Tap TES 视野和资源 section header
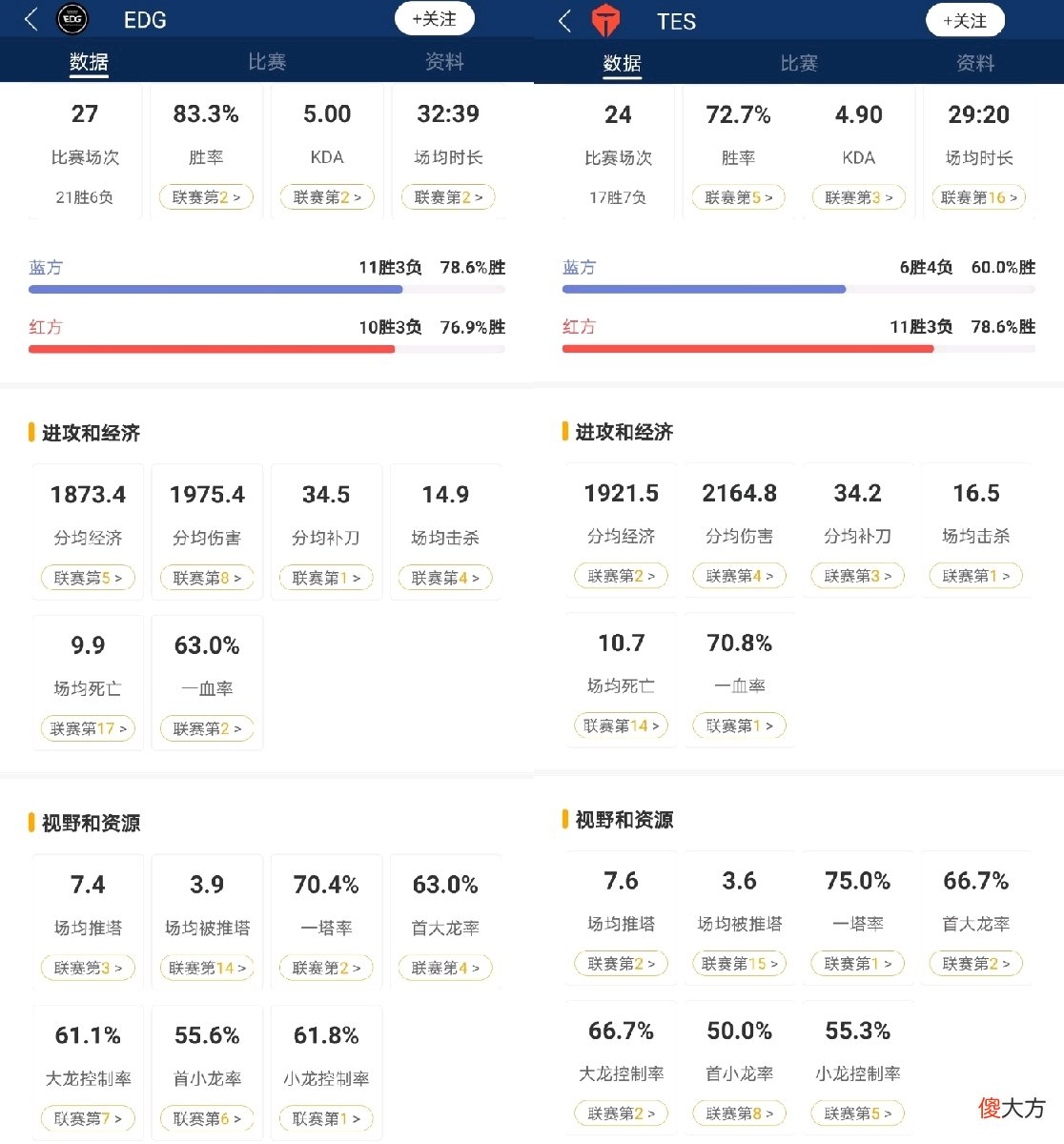 624,820
